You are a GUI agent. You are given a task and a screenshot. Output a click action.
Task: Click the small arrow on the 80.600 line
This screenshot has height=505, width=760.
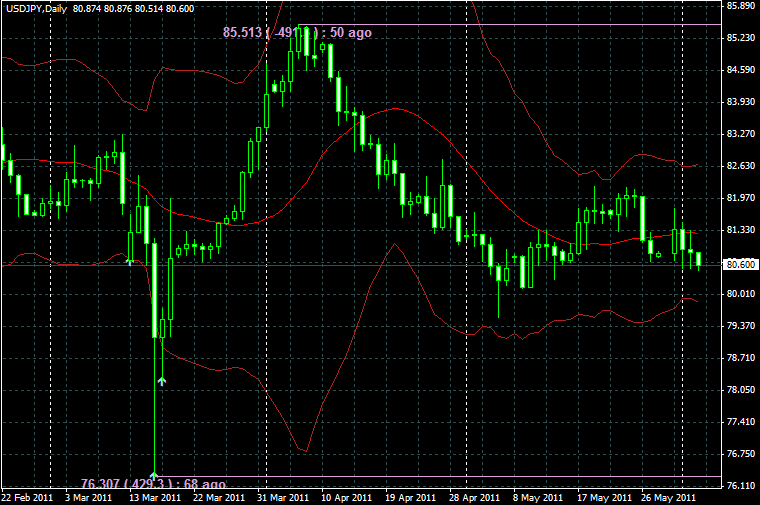point(129,263)
